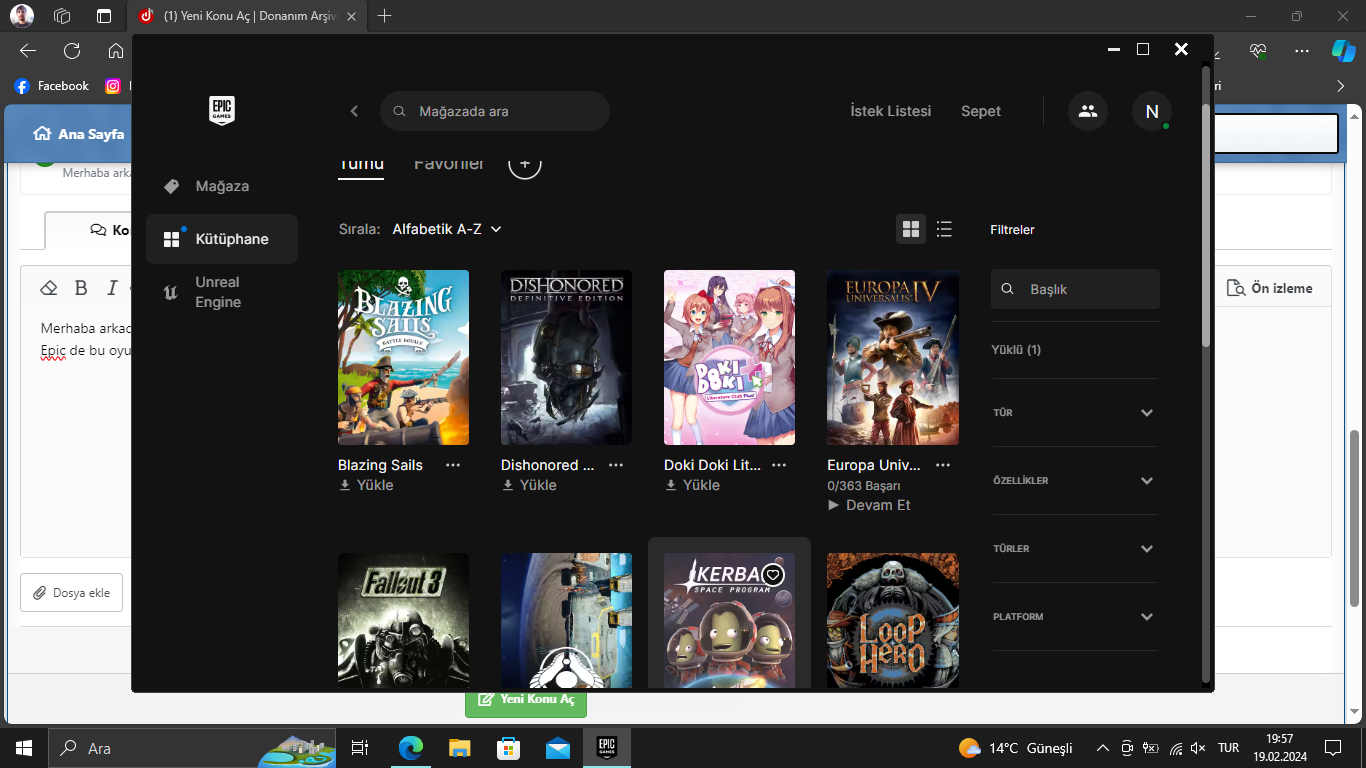Click the Mağaza tag icon in sidebar
Image resolution: width=1366 pixels, height=768 pixels.
[x=171, y=186]
